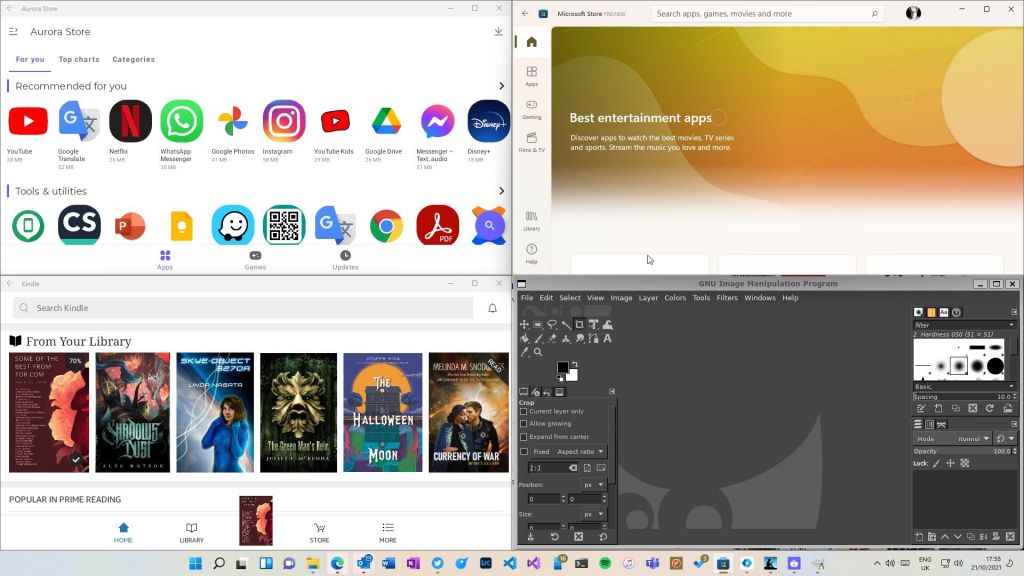Open Updates in Aurora Store bottom navigation

click(344, 261)
